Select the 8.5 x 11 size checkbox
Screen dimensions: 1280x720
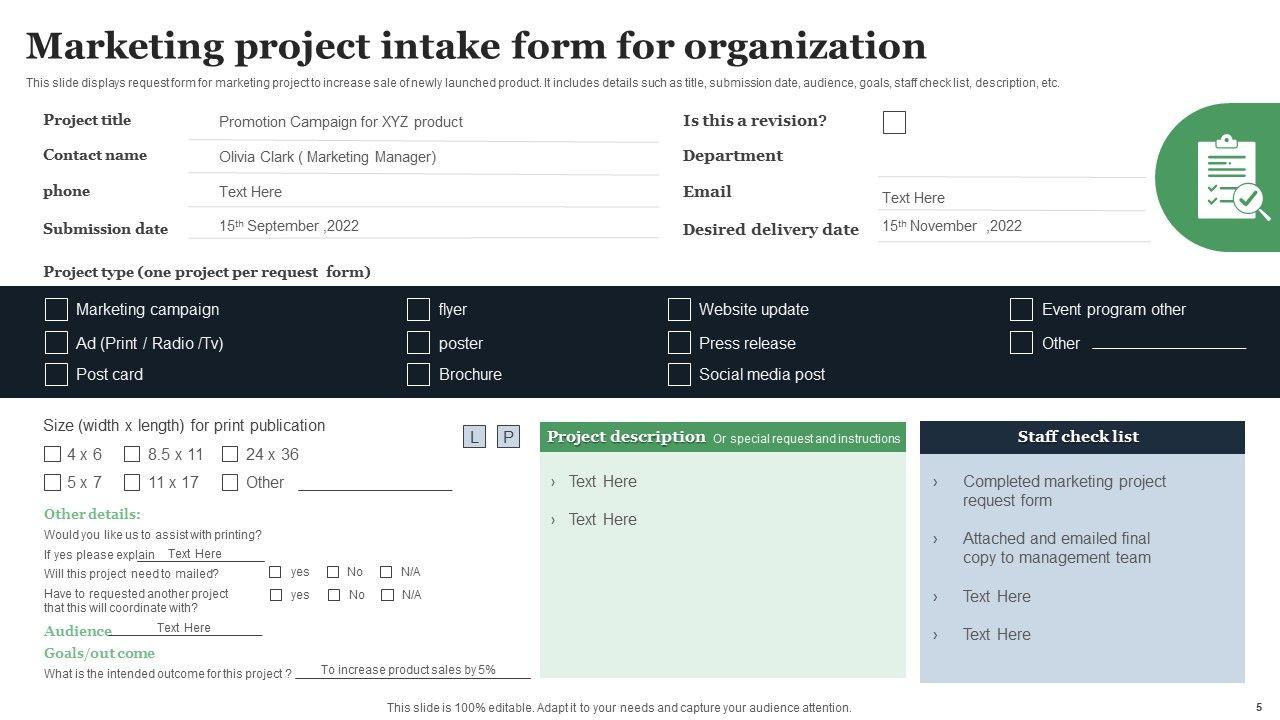coord(132,454)
